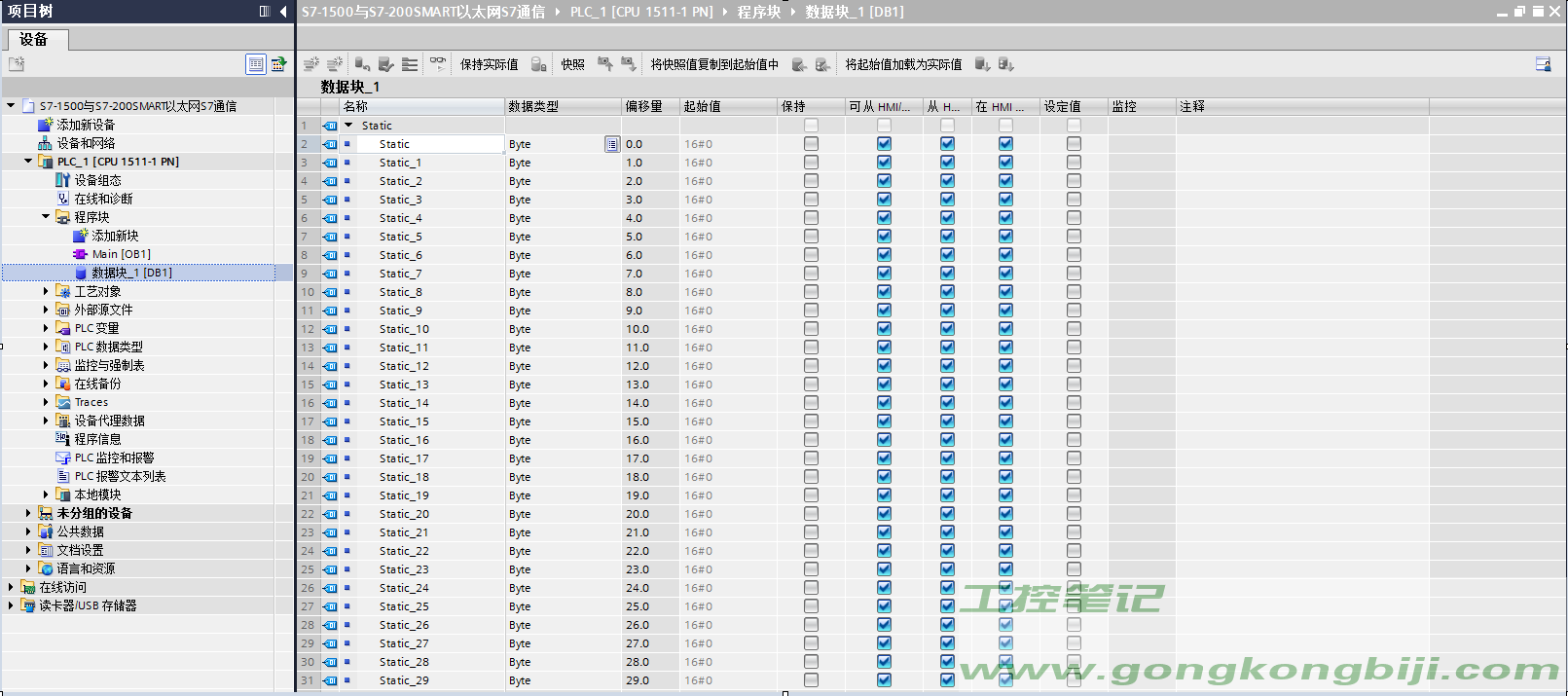The height and width of the screenshot is (696, 1568).
Task: Click the 起始值 column header
Action: pyautogui.click(x=728, y=106)
